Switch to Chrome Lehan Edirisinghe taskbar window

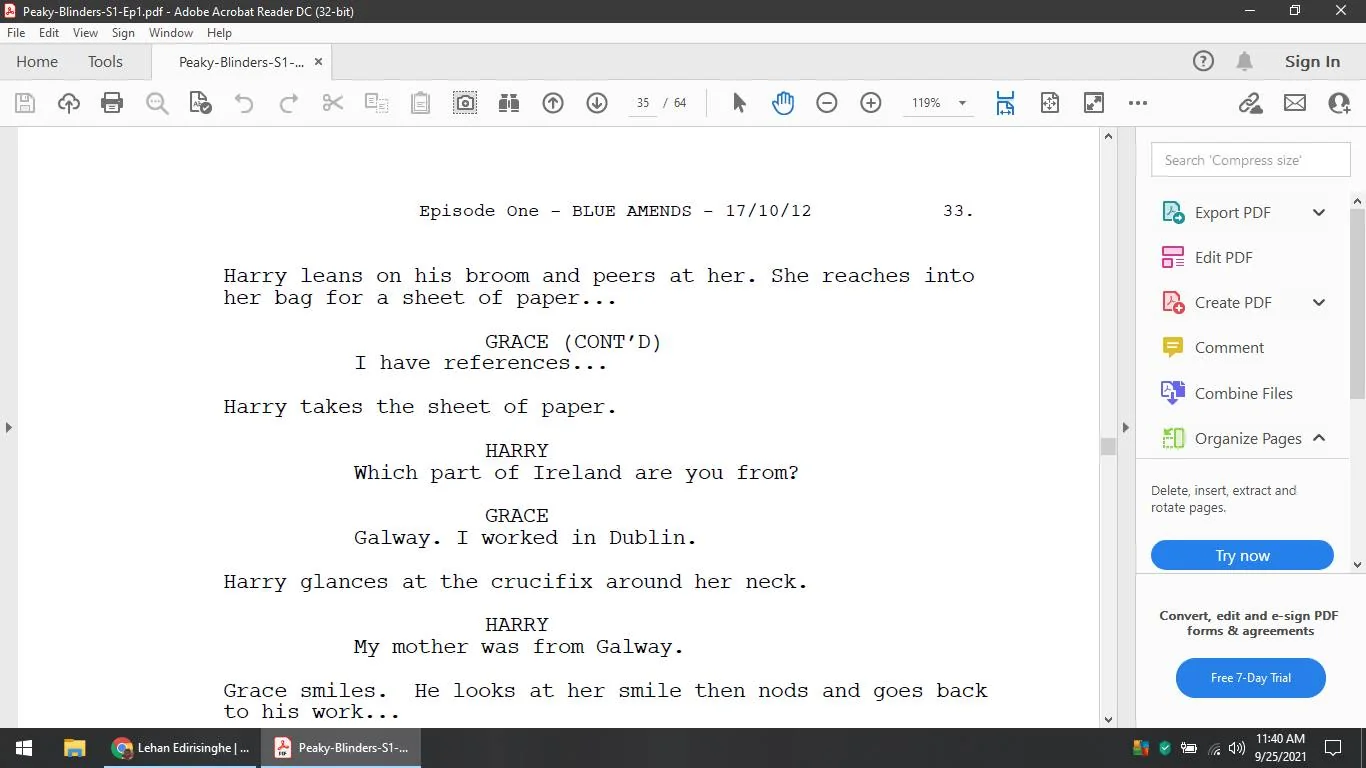[x=180, y=748]
